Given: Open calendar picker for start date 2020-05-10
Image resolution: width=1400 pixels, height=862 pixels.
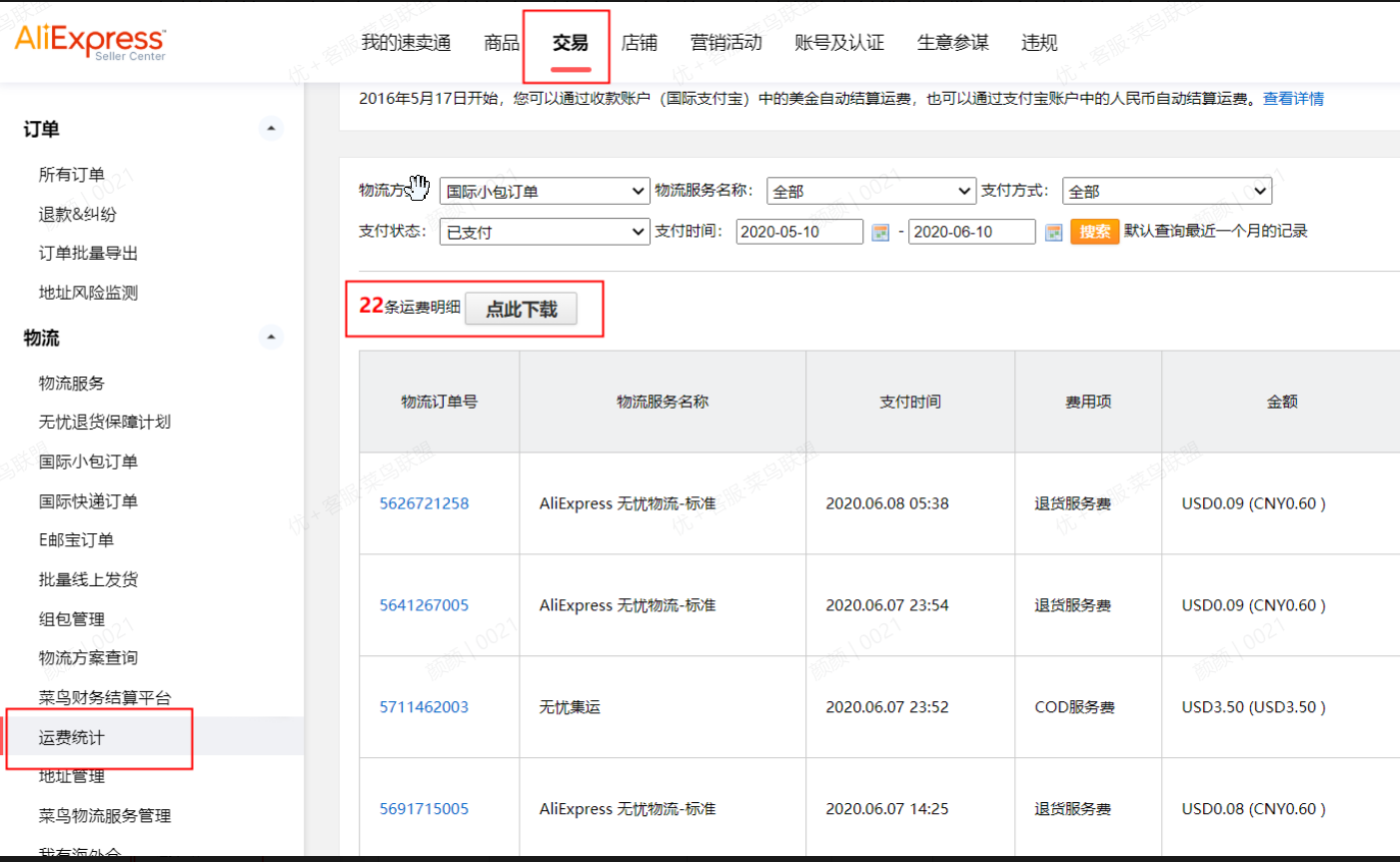Looking at the screenshot, I should (x=880, y=233).
